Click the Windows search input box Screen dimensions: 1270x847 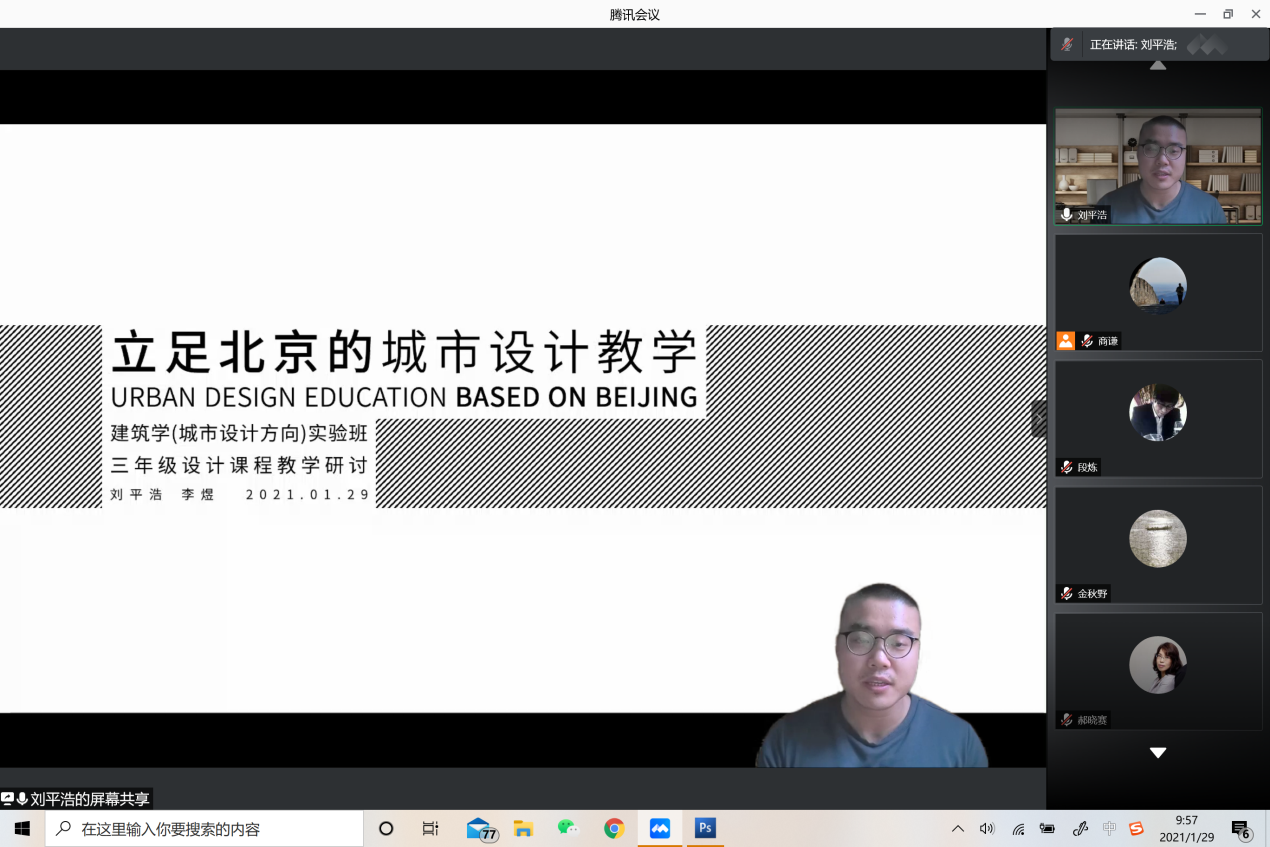click(205, 828)
